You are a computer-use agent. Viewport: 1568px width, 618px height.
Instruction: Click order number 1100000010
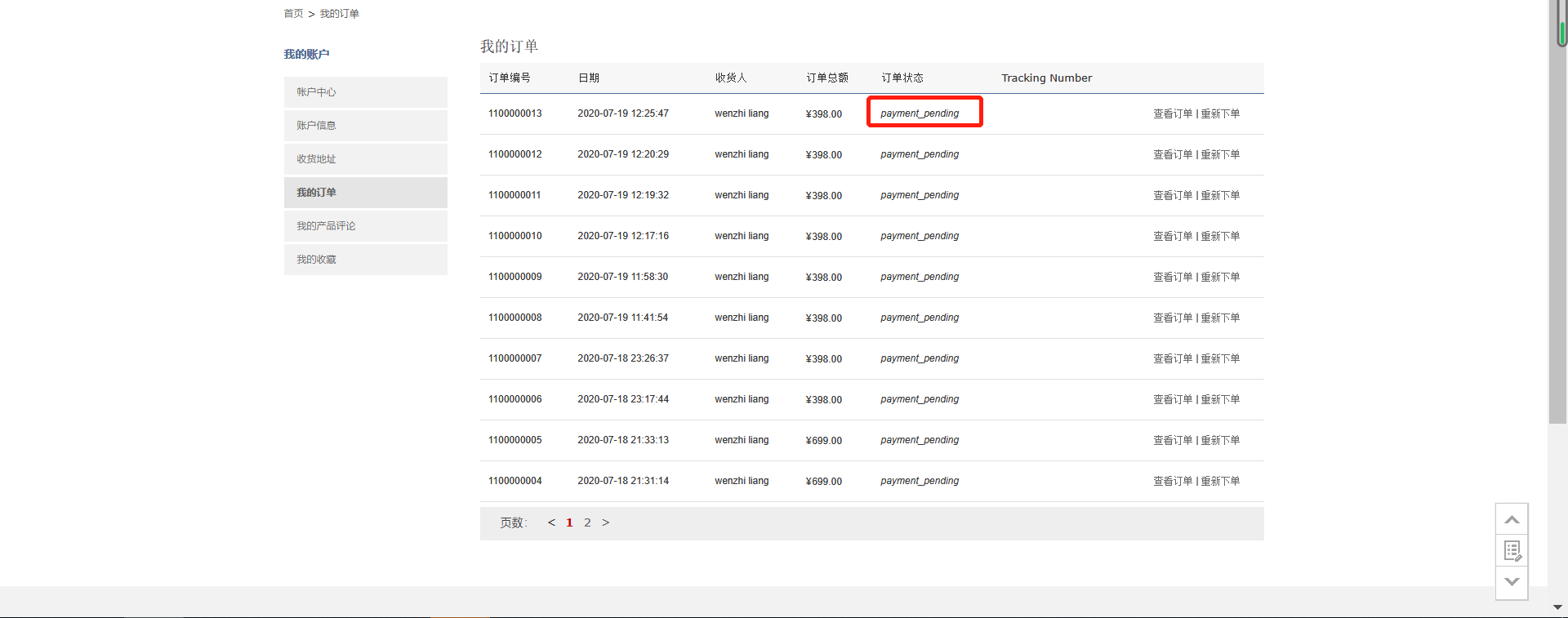tap(515, 236)
